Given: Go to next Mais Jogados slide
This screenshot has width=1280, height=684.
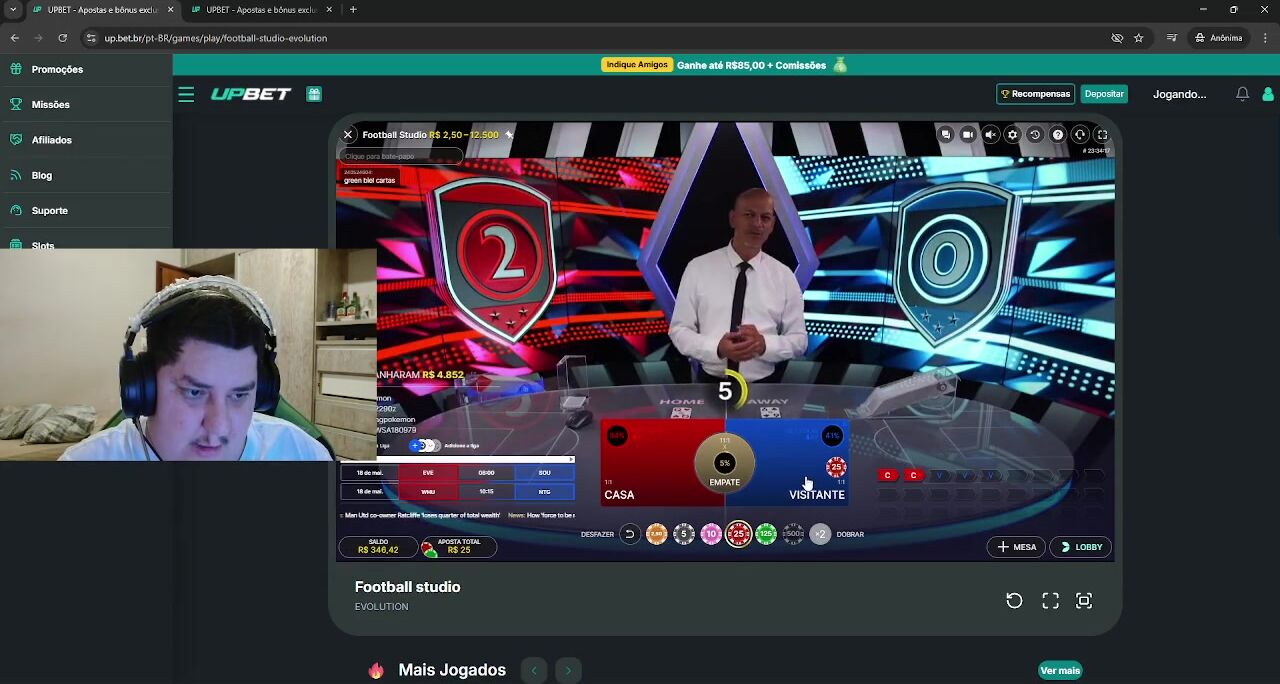Looking at the screenshot, I should (x=568, y=670).
